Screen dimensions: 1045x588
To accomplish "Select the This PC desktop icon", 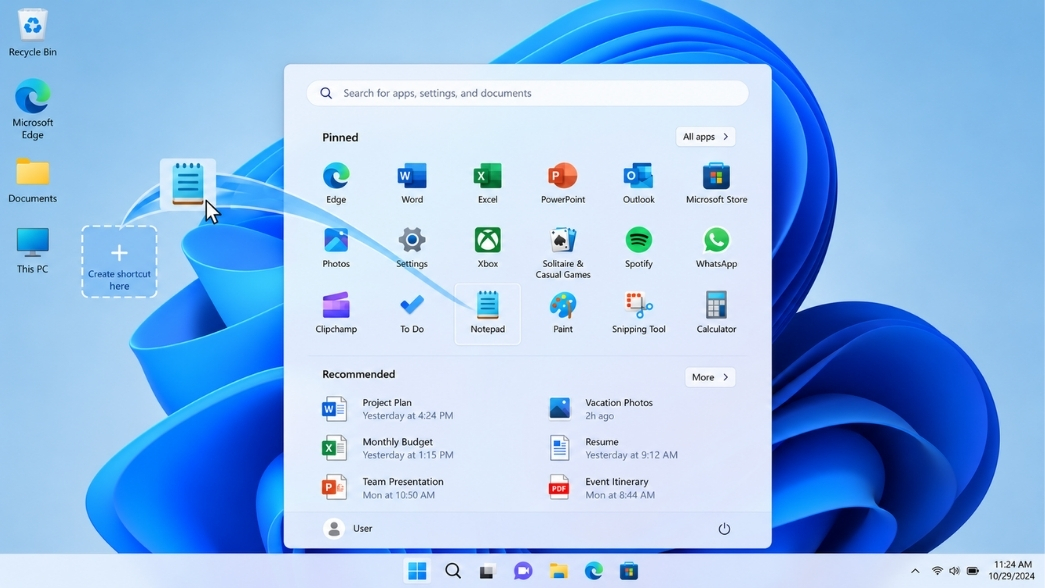I will coord(32,251).
